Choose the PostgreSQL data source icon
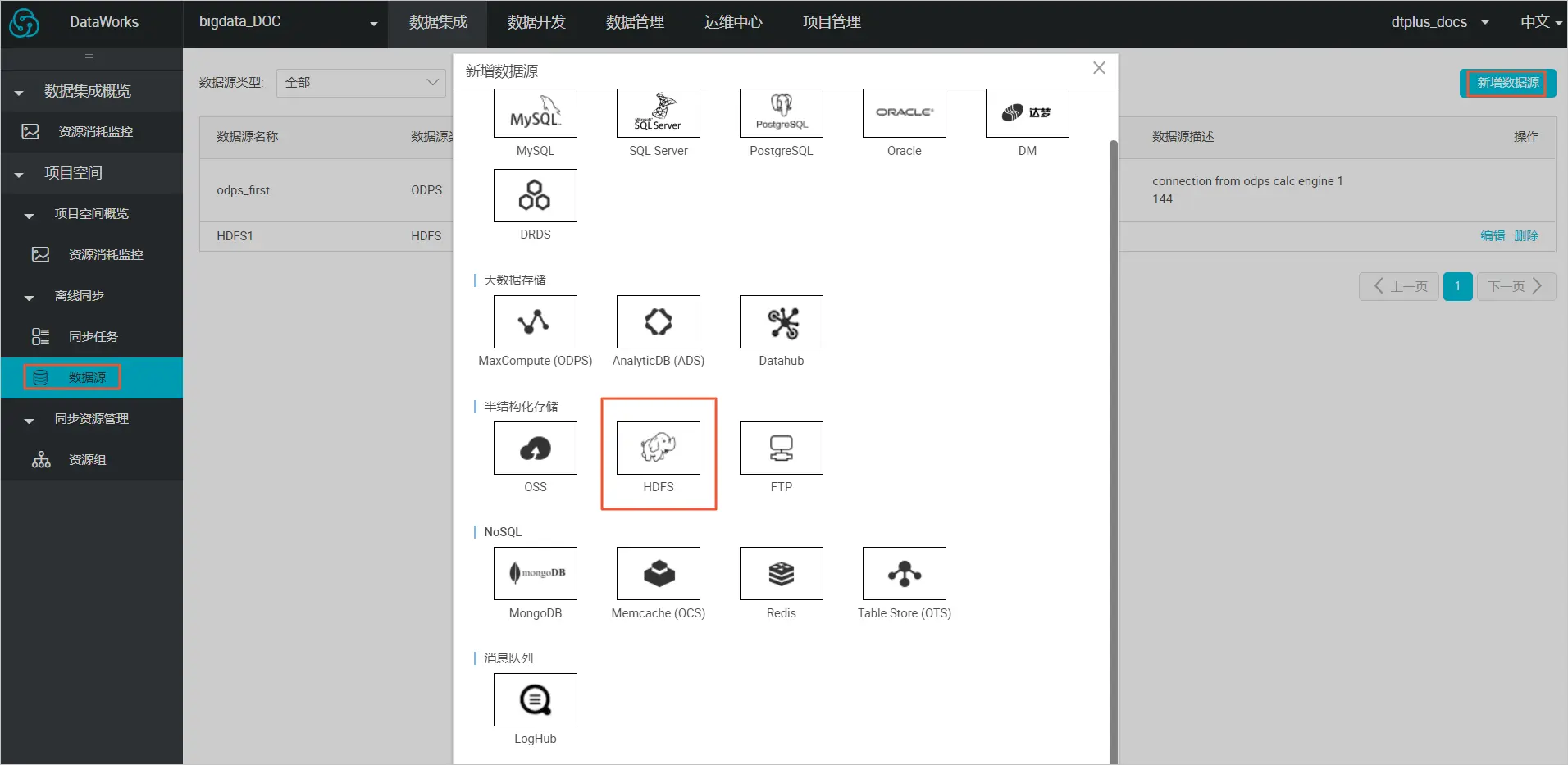This screenshot has width=1568, height=765. pos(782,113)
